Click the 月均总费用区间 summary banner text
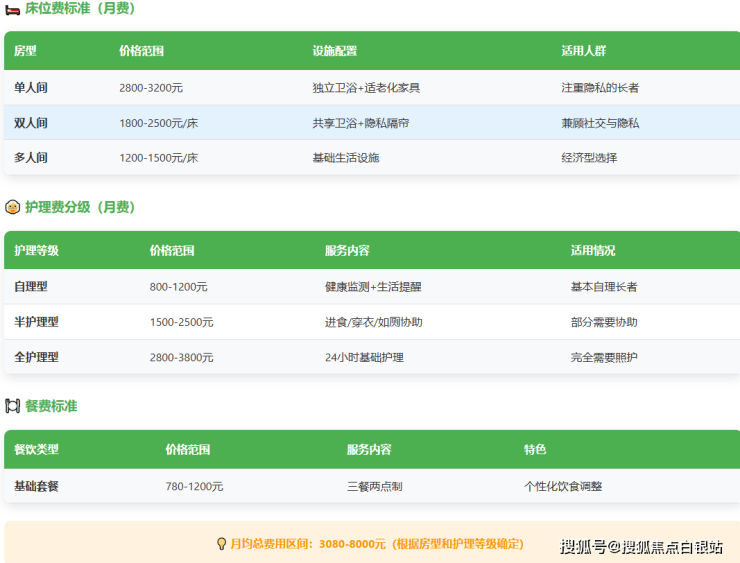The image size is (740, 563). (x=376, y=544)
